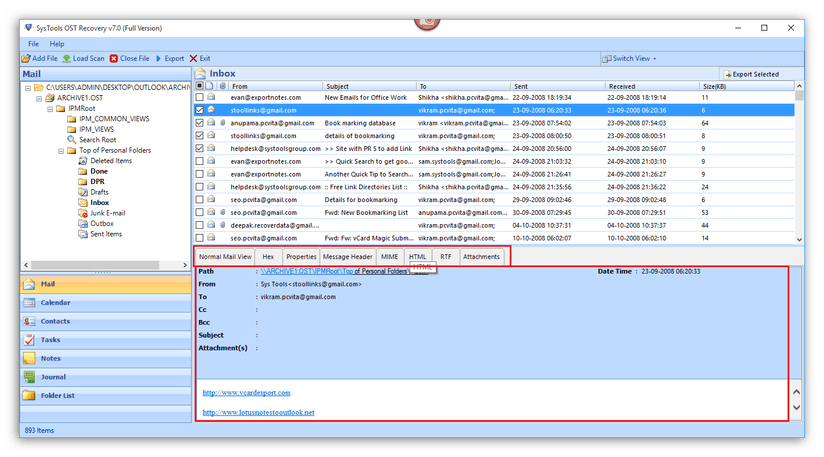Screen dimensions: 824x457
Task: Check the Another Quick Tip to Search email
Action: click(x=199, y=174)
